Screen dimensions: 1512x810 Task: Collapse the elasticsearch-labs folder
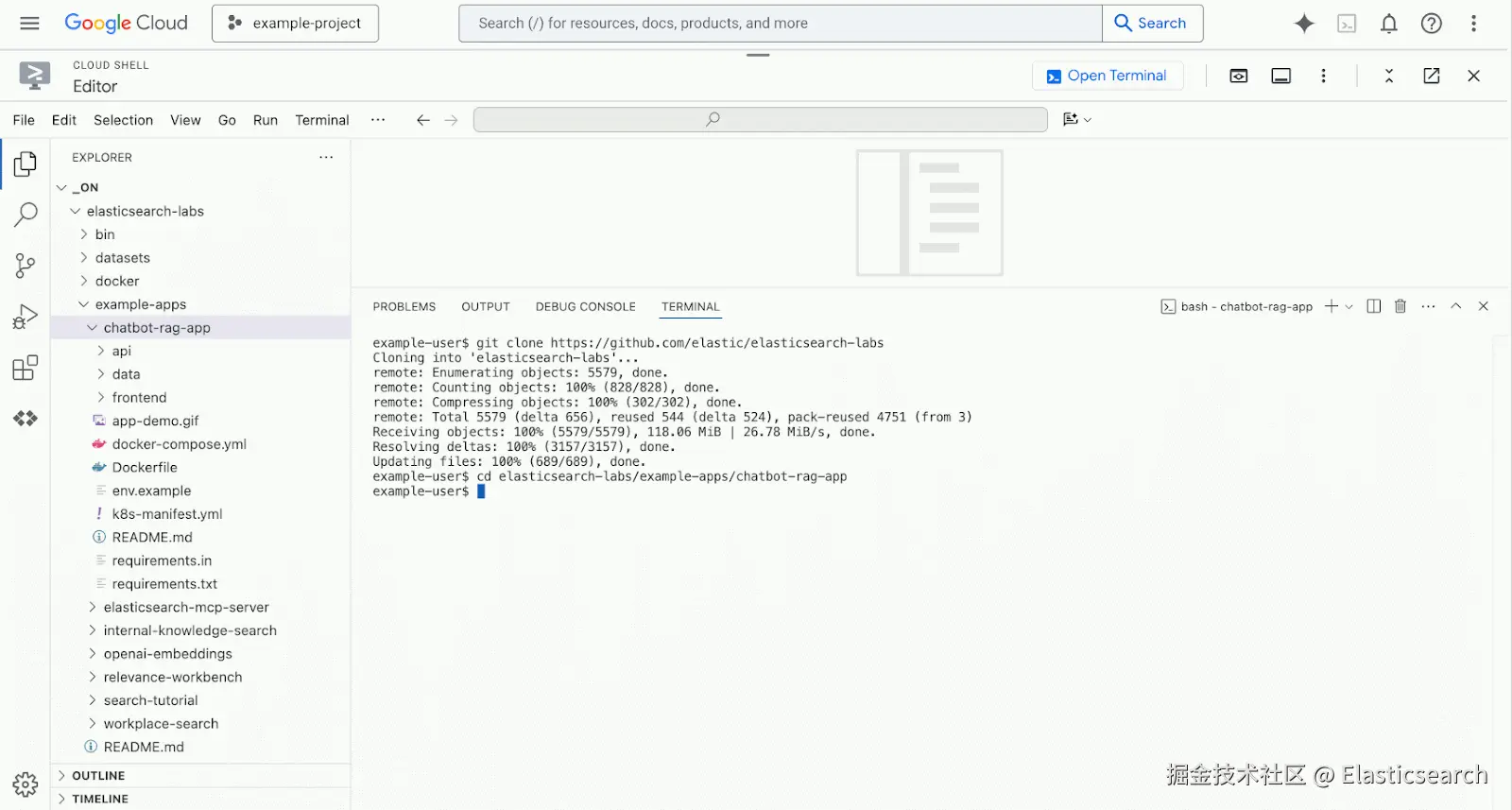click(x=145, y=211)
